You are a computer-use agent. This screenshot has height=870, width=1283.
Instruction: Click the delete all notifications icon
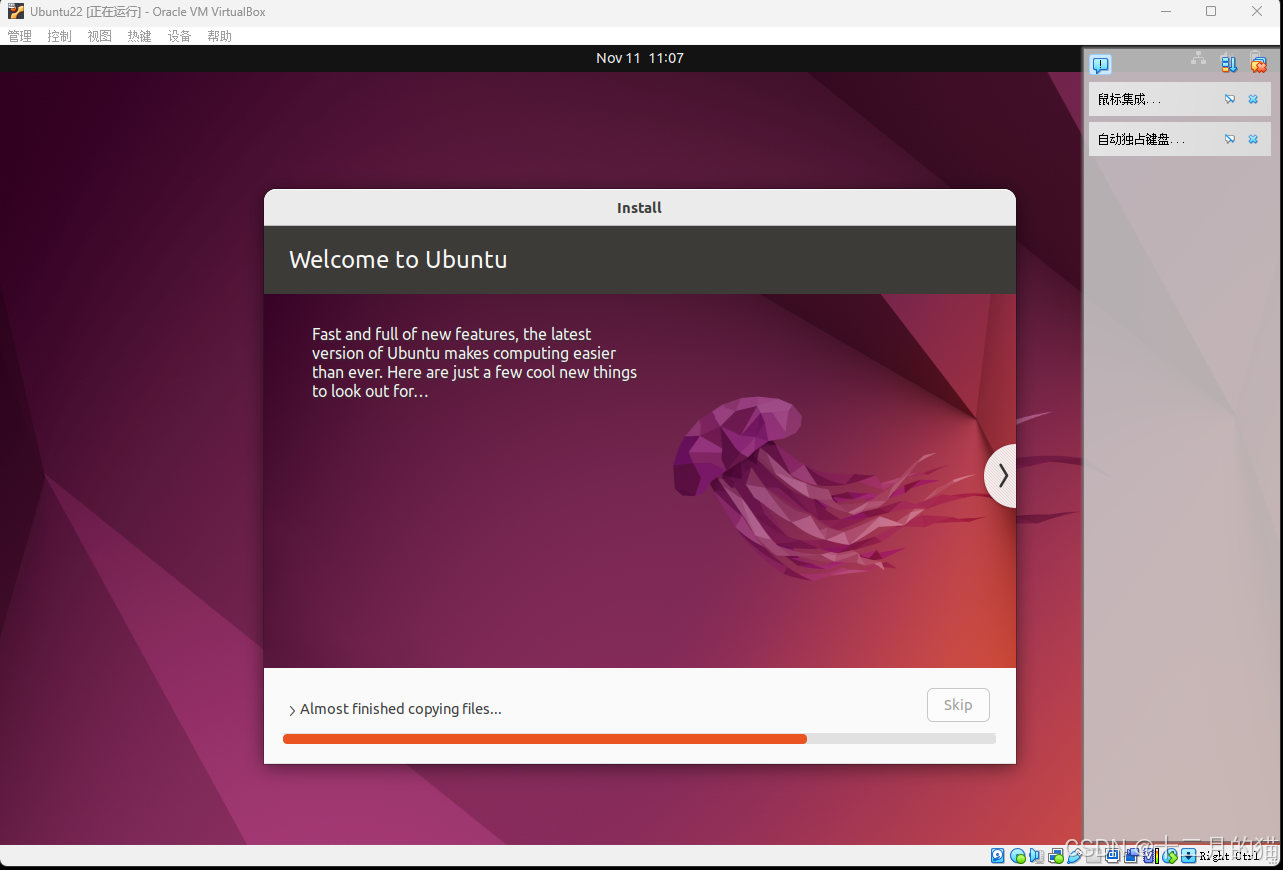(1259, 64)
